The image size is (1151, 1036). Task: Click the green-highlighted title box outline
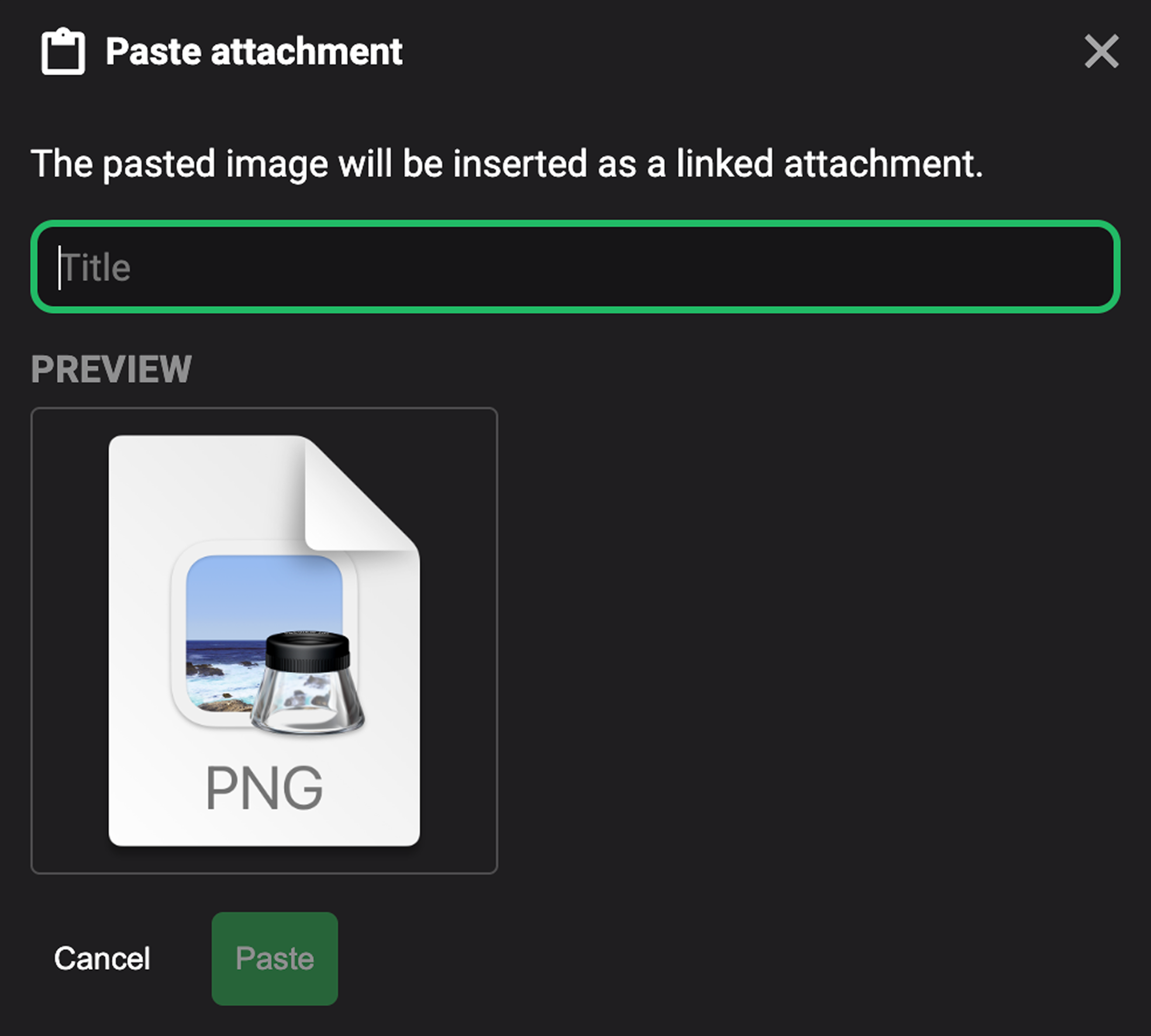click(574, 226)
